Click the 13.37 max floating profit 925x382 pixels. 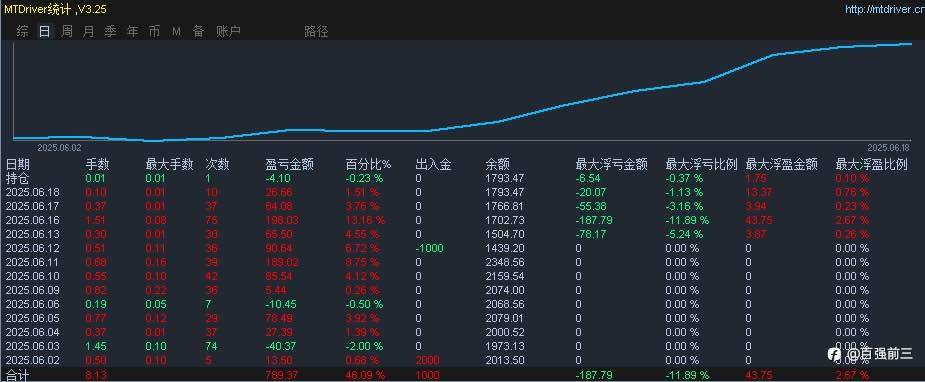coord(758,192)
